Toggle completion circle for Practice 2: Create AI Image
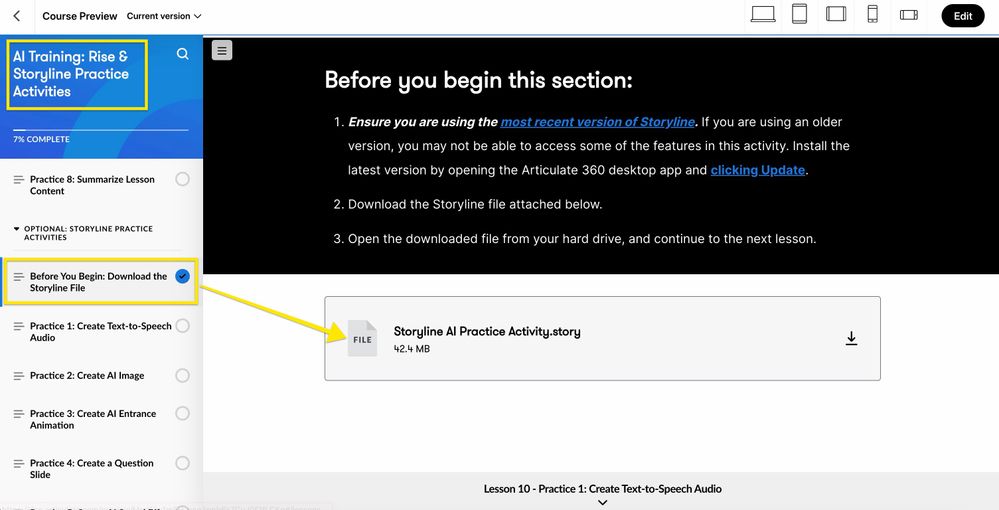This screenshot has height=510, width=999. (x=182, y=375)
